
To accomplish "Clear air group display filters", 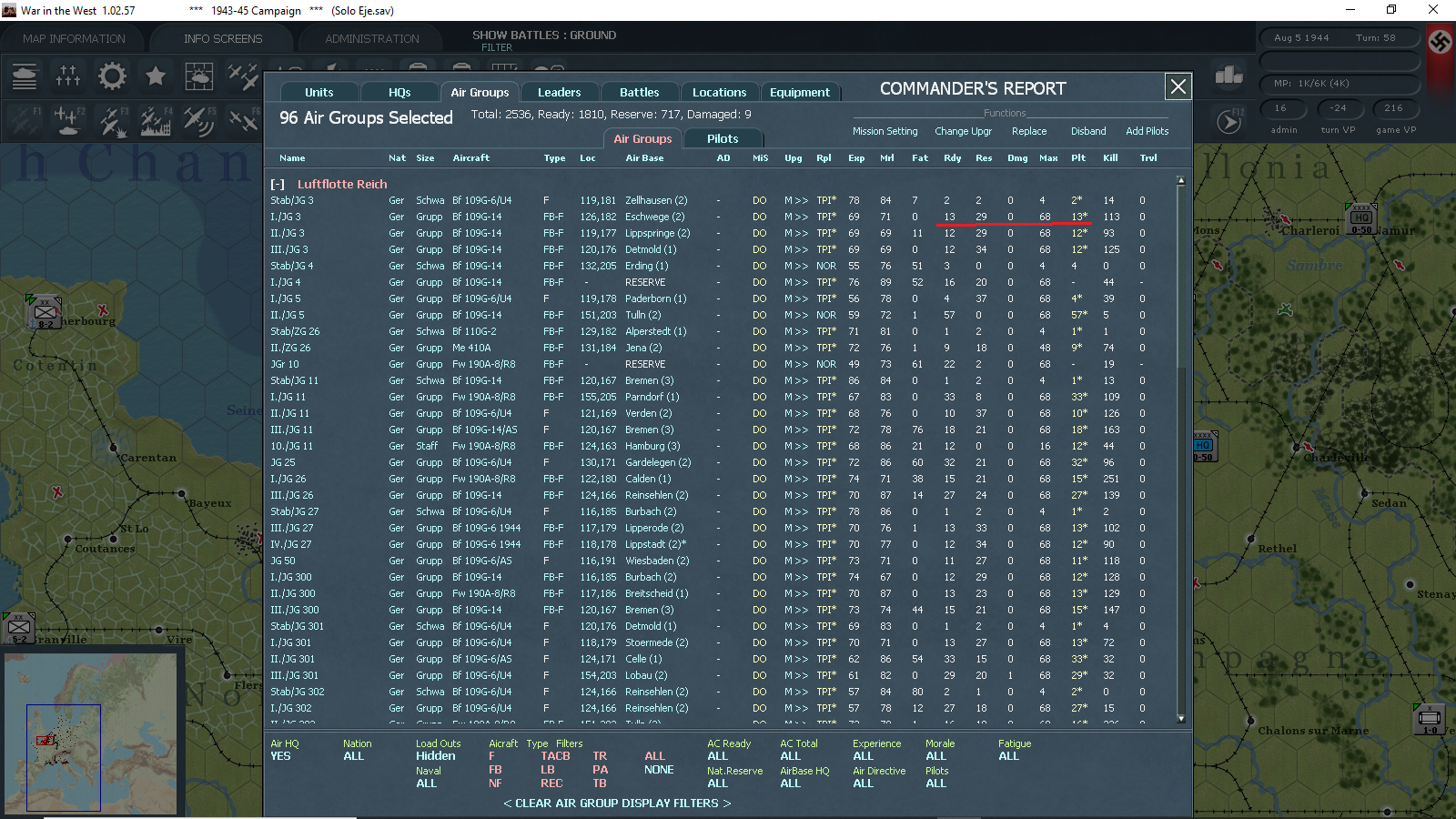I will 617,804.
